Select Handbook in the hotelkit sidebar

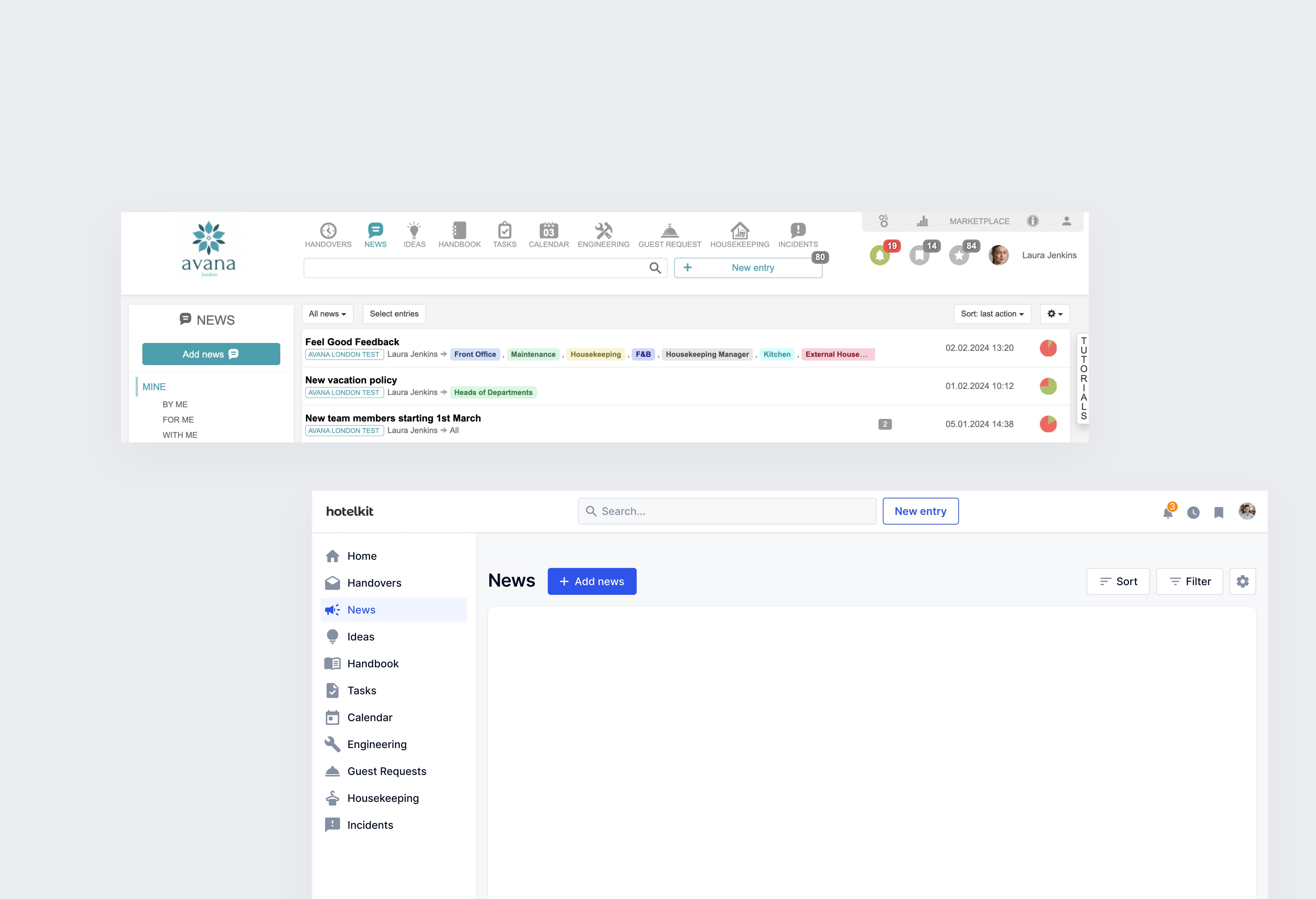[373, 664]
